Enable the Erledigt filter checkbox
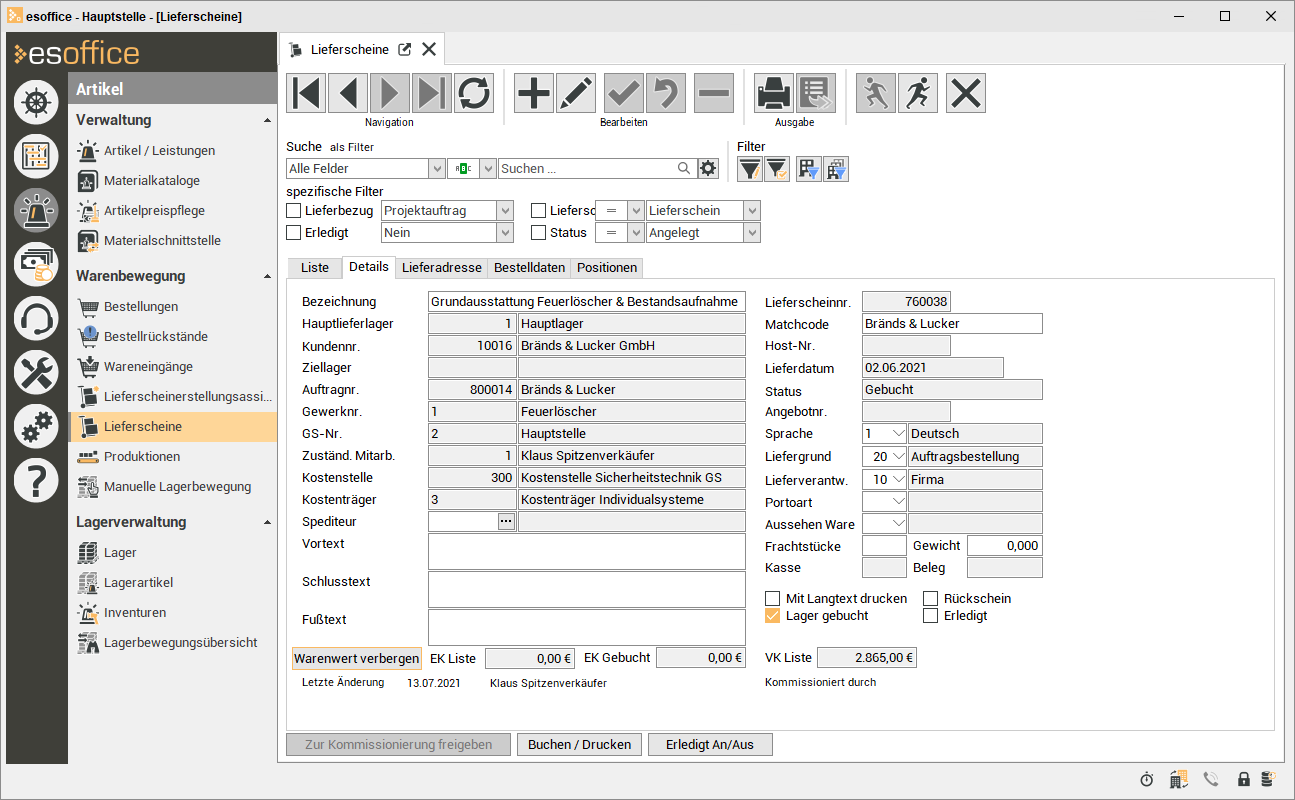The width and height of the screenshot is (1295, 800). [294, 233]
